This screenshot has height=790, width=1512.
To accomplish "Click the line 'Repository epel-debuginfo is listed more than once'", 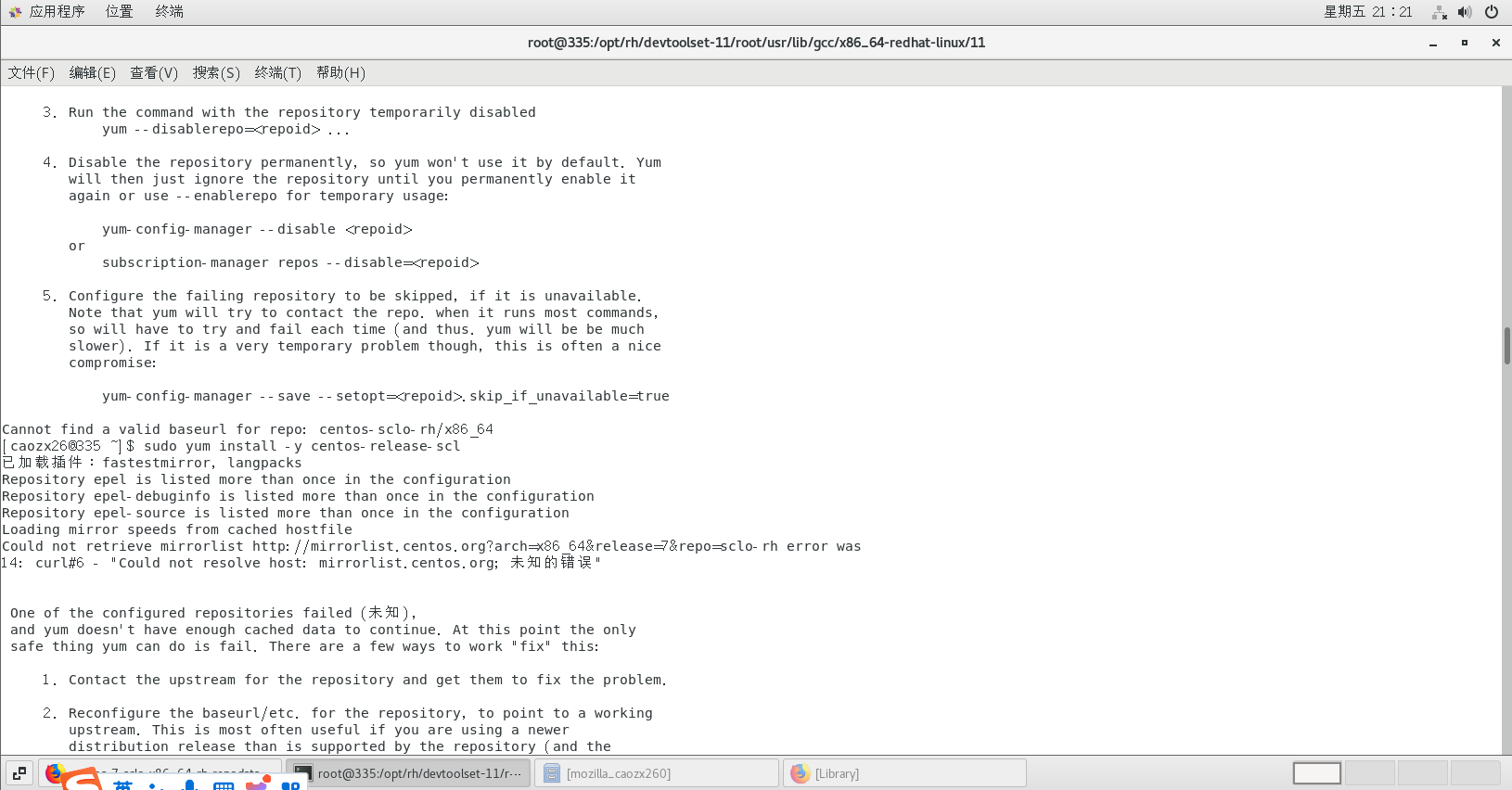I will [x=298, y=496].
